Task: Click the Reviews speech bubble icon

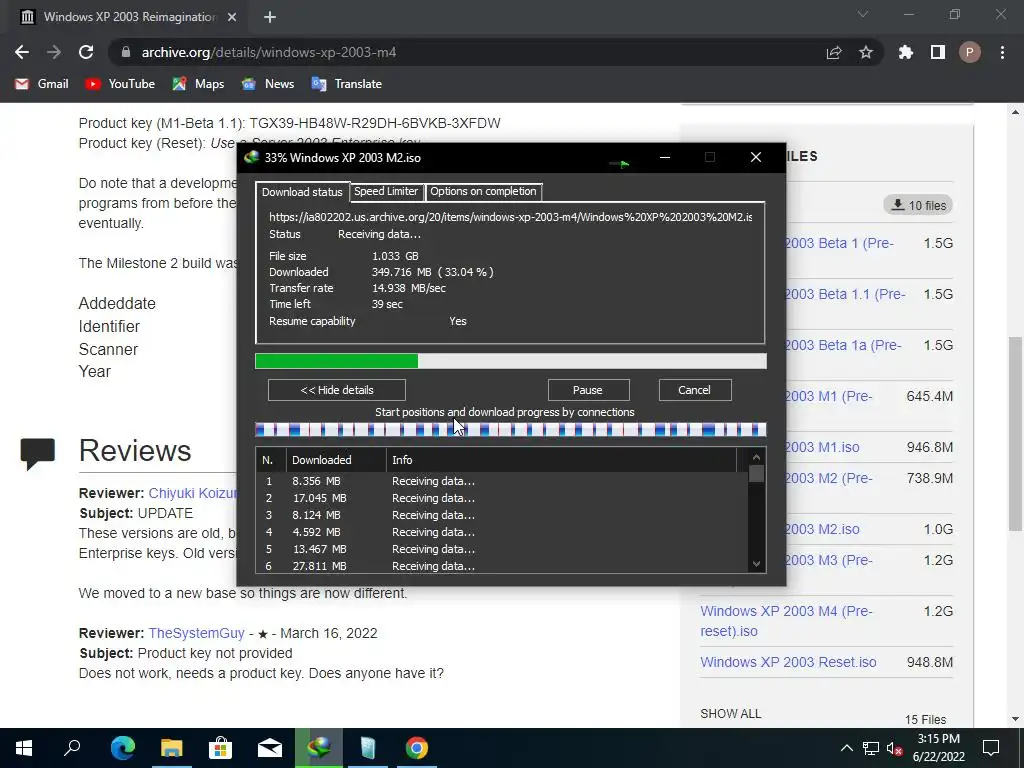Action: click(x=38, y=454)
